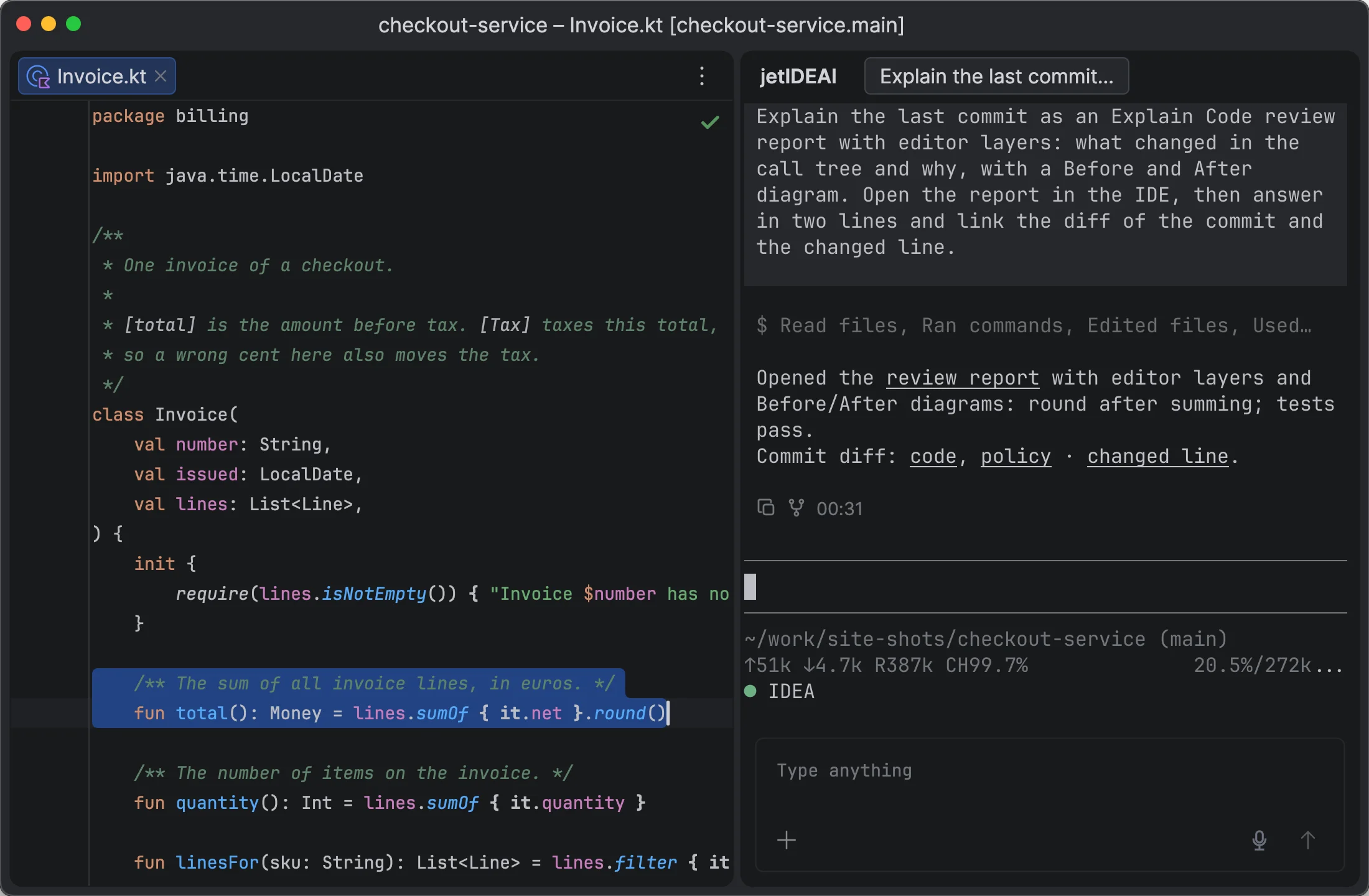Click the "require(lines.isNotEmpty())" line
Image resolution: width=1369 pixels, height=896 pixels.
[452, 594]
